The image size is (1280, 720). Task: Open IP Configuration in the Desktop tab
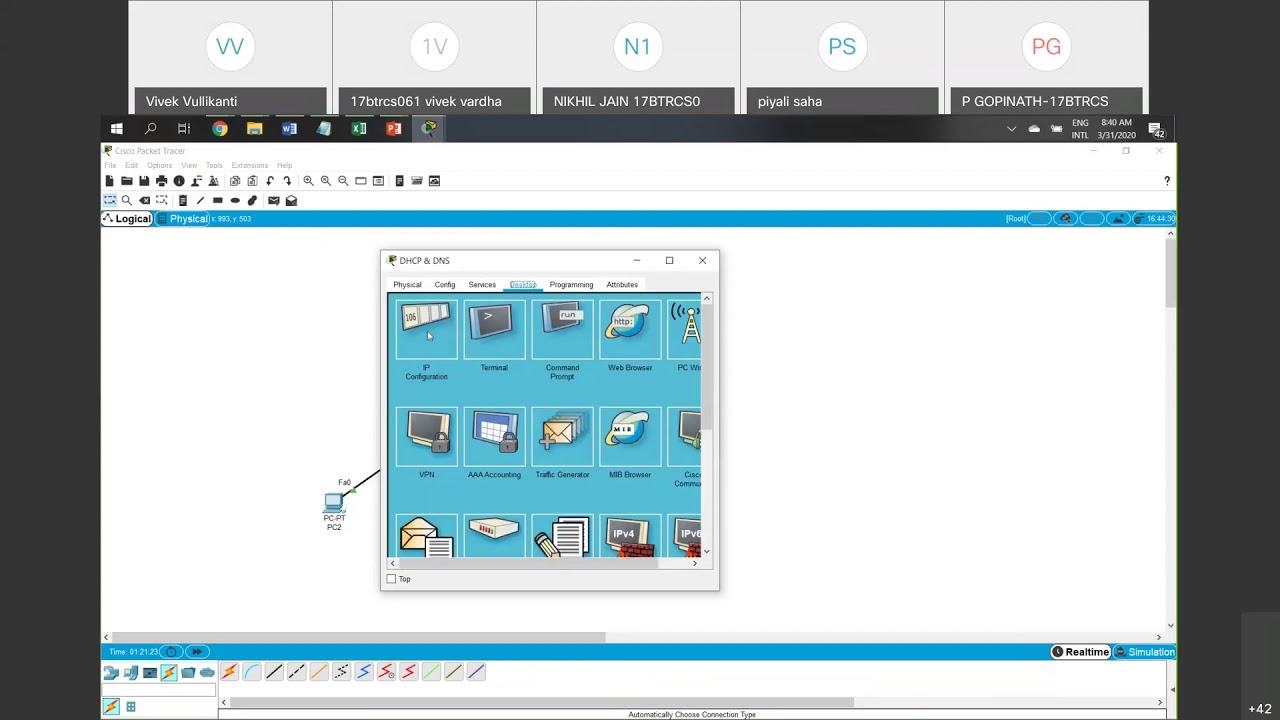[x=427, y=330]
